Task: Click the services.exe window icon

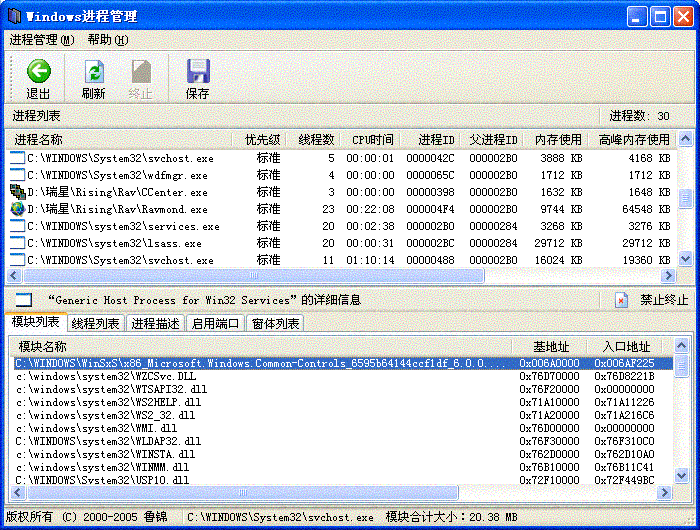Action: click(x=17, y=226)
